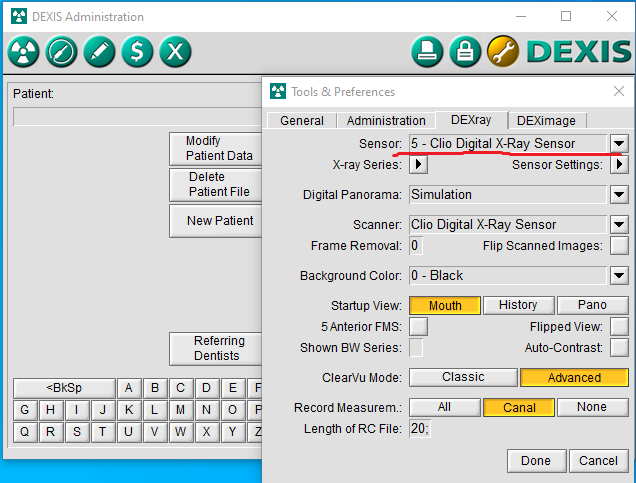Set Record Measurements to None
The width and height of the screenshot is (636, 483).
tap(592, 407)
